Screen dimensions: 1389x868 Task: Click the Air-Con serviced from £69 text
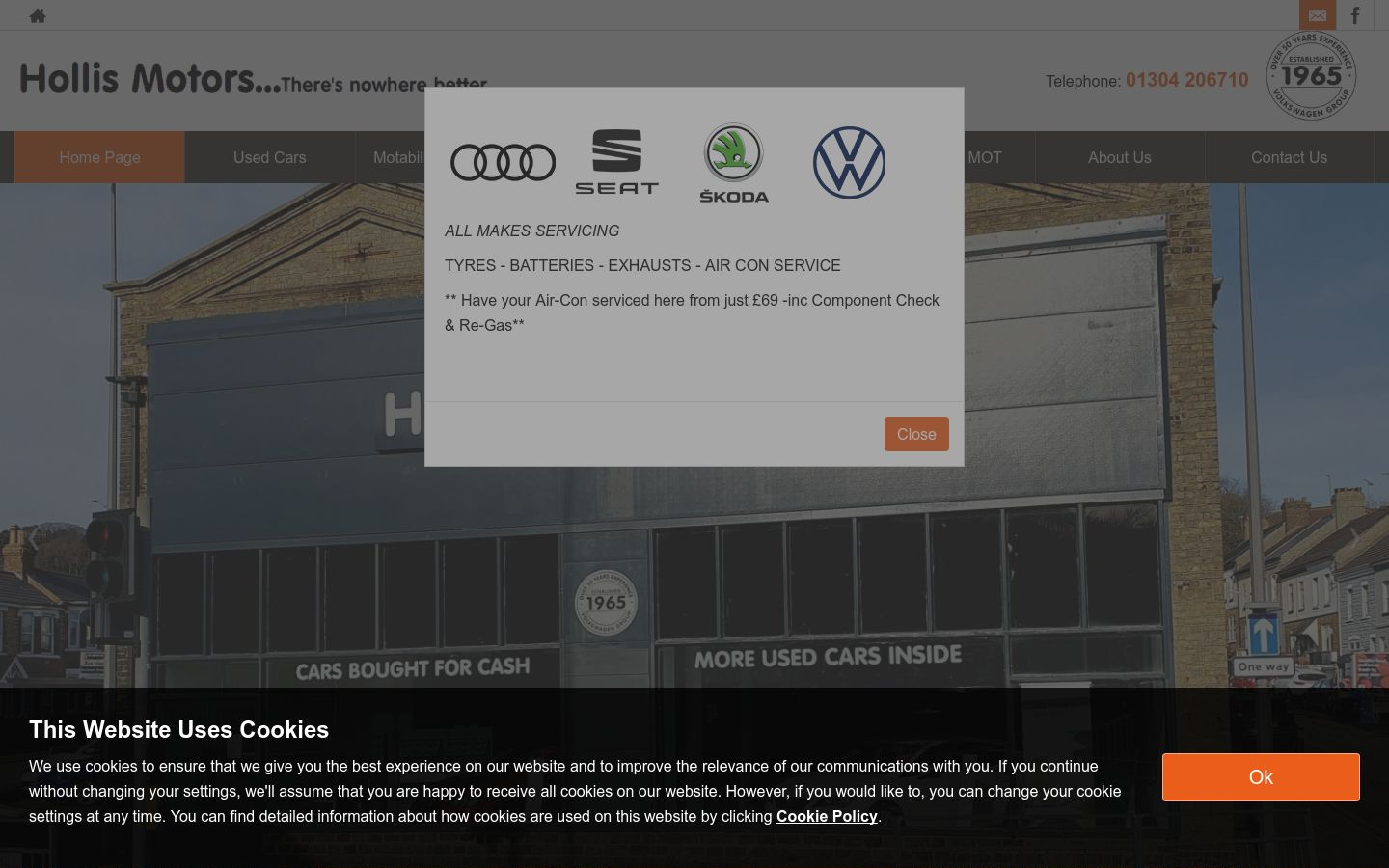click(x=692, y=312)
